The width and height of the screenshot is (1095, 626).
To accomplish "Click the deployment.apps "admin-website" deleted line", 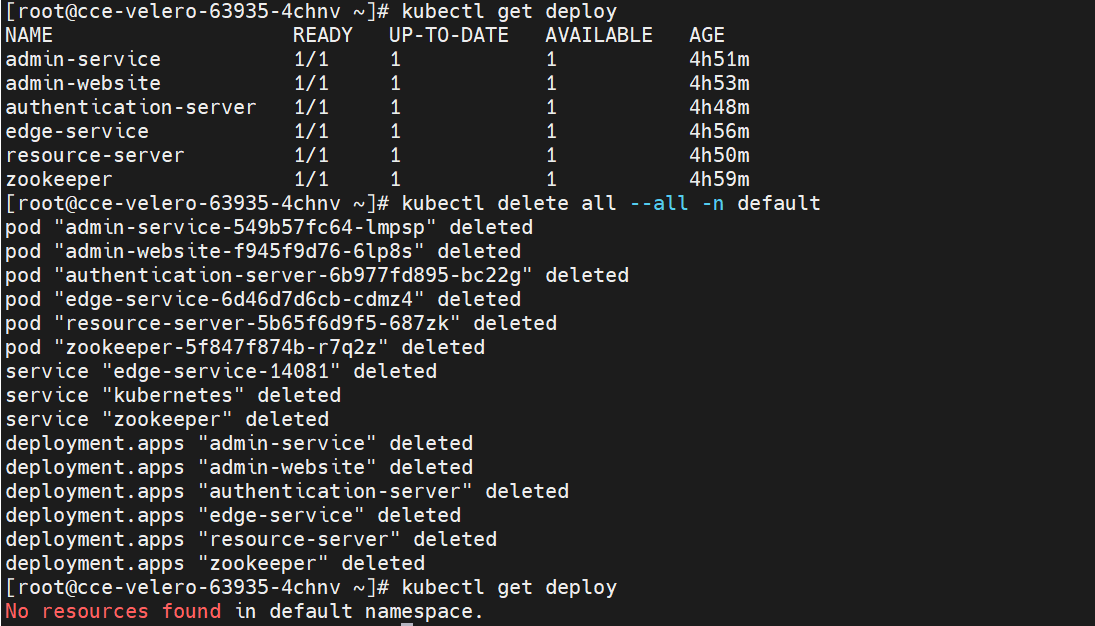I will (x=239, y=467).
